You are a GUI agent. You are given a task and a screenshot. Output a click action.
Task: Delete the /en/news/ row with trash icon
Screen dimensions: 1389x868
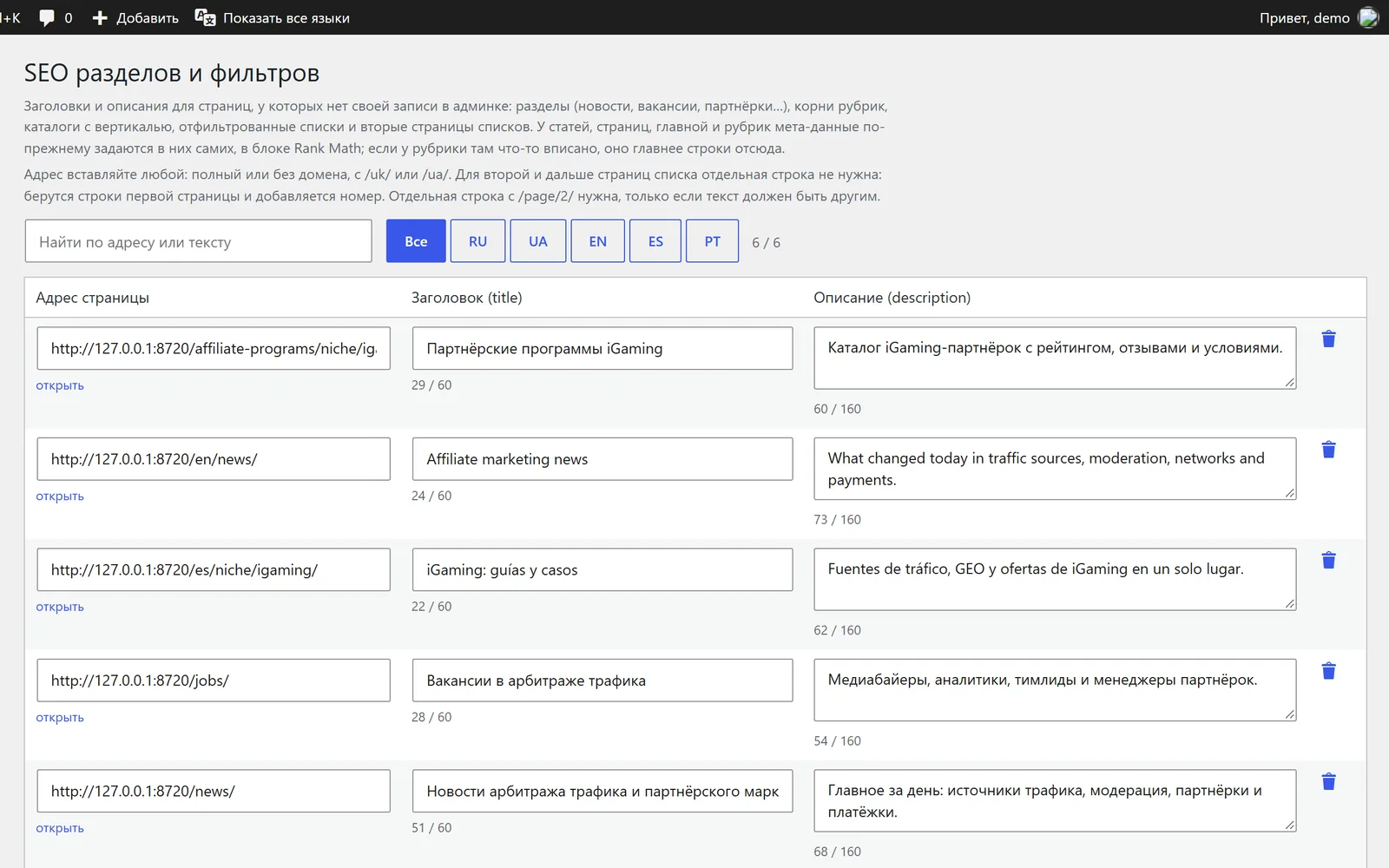click(1328, 450)
